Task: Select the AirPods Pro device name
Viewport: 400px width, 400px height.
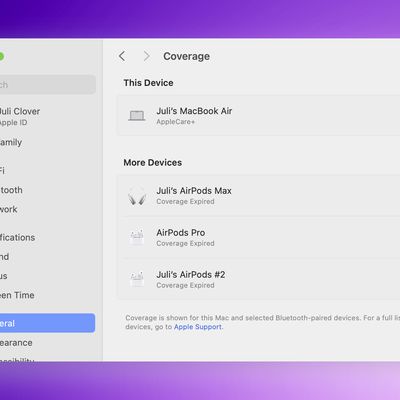Action: click(181, 233)
